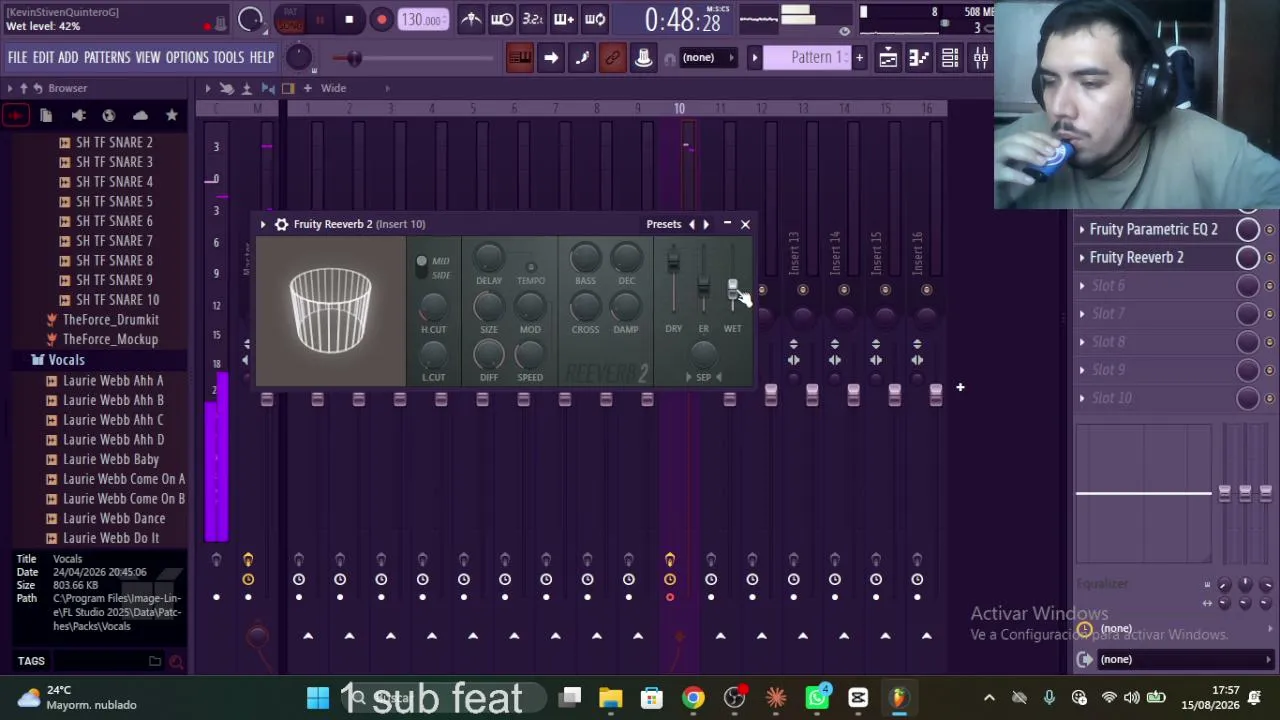Click the main pitch slider handle
Viewport: 1280px width, 720px height.
point(353,59)
